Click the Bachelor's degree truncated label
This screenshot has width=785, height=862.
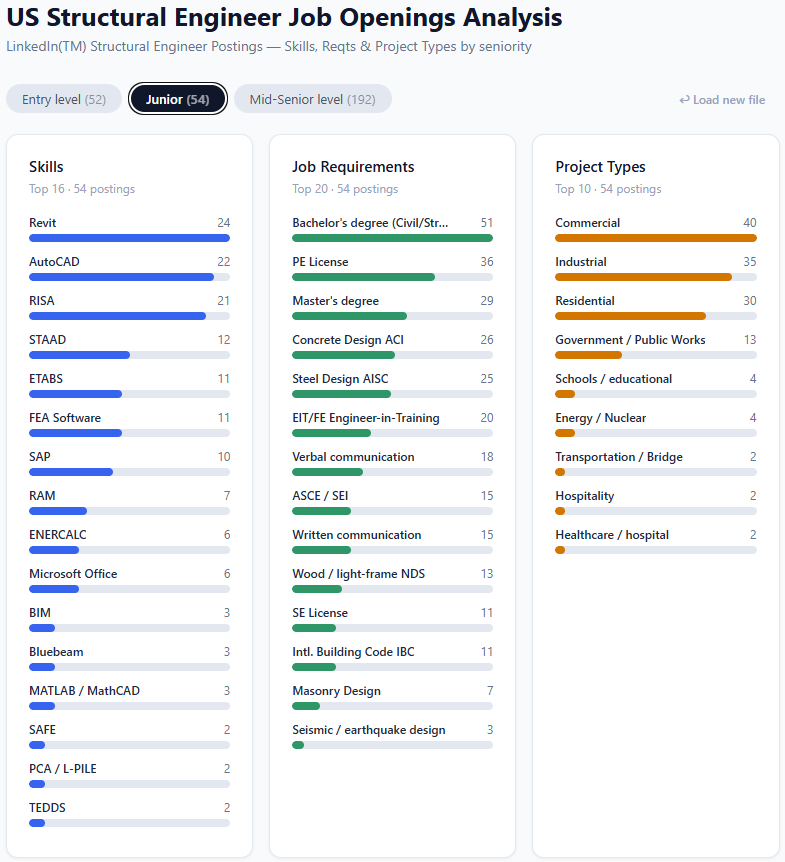pos(370,223)
